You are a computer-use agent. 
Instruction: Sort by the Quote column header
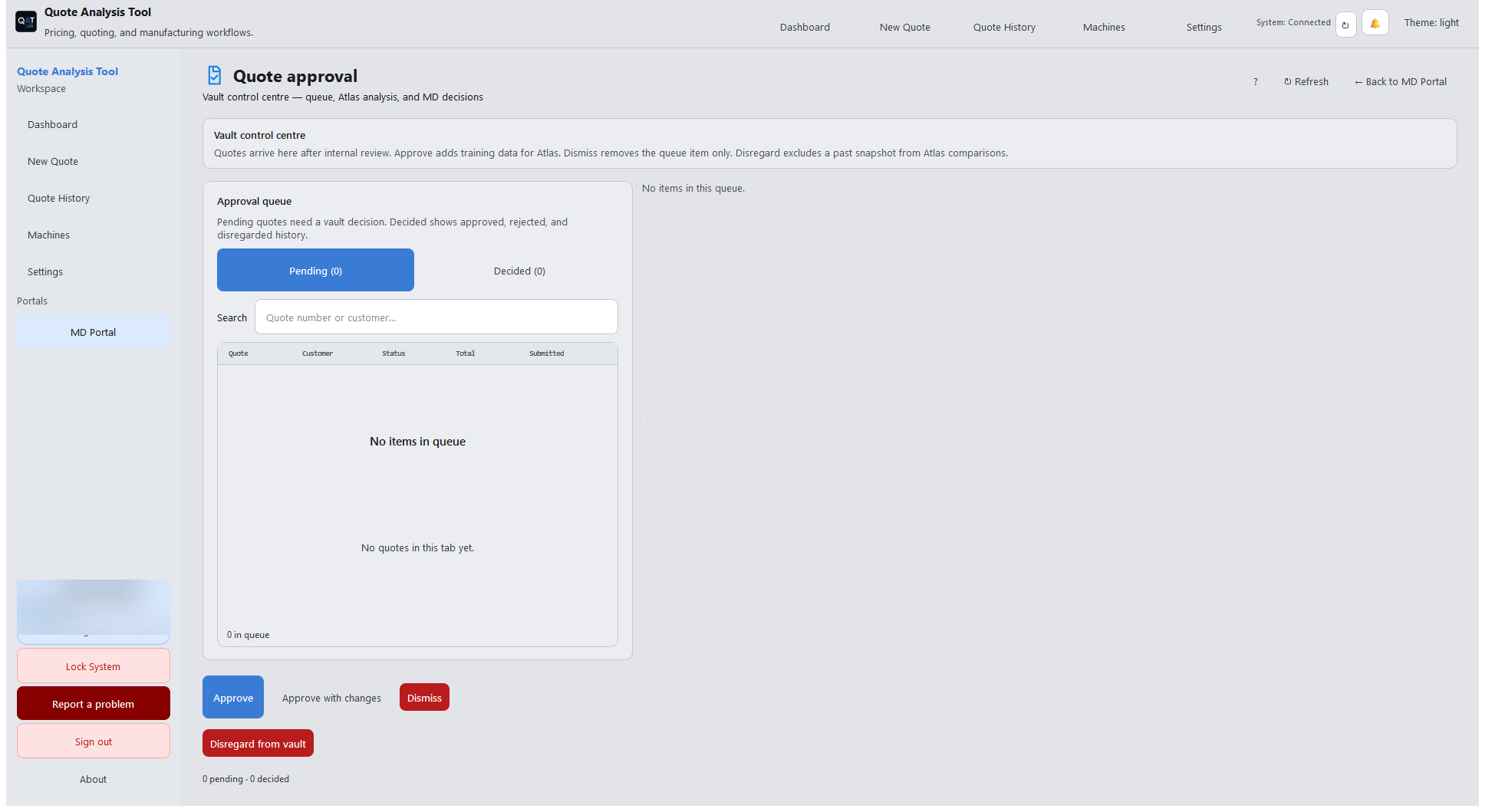[239, 353]
